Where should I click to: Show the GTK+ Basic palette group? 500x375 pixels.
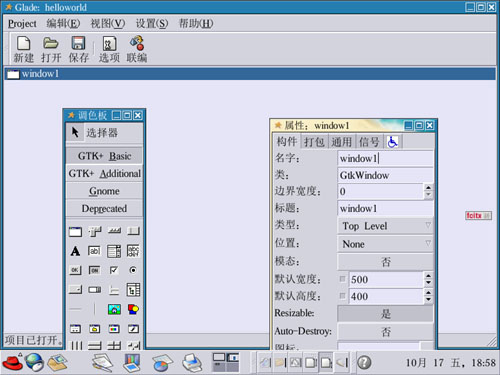[x=104, y=156]
